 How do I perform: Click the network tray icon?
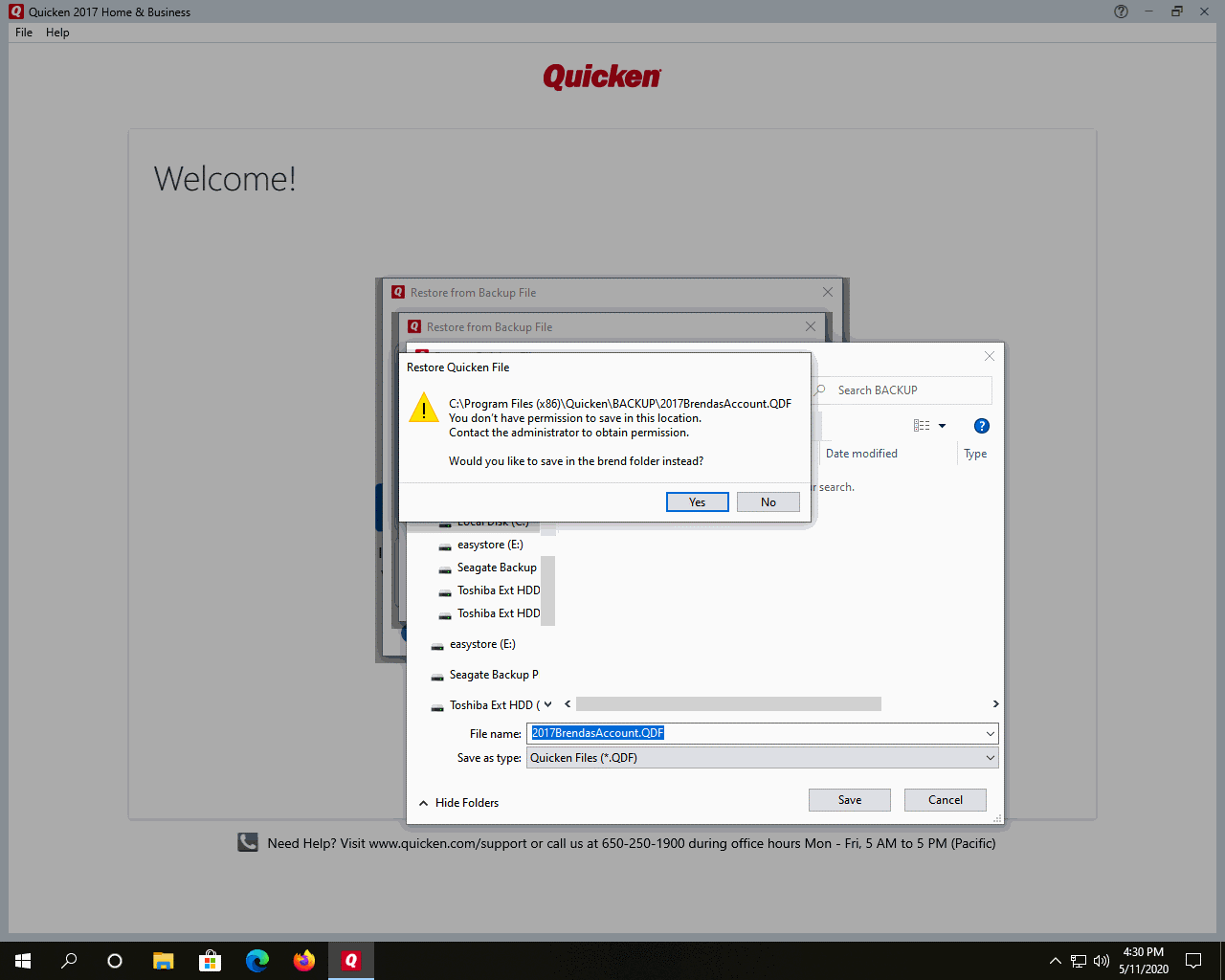pos(1079,961)
